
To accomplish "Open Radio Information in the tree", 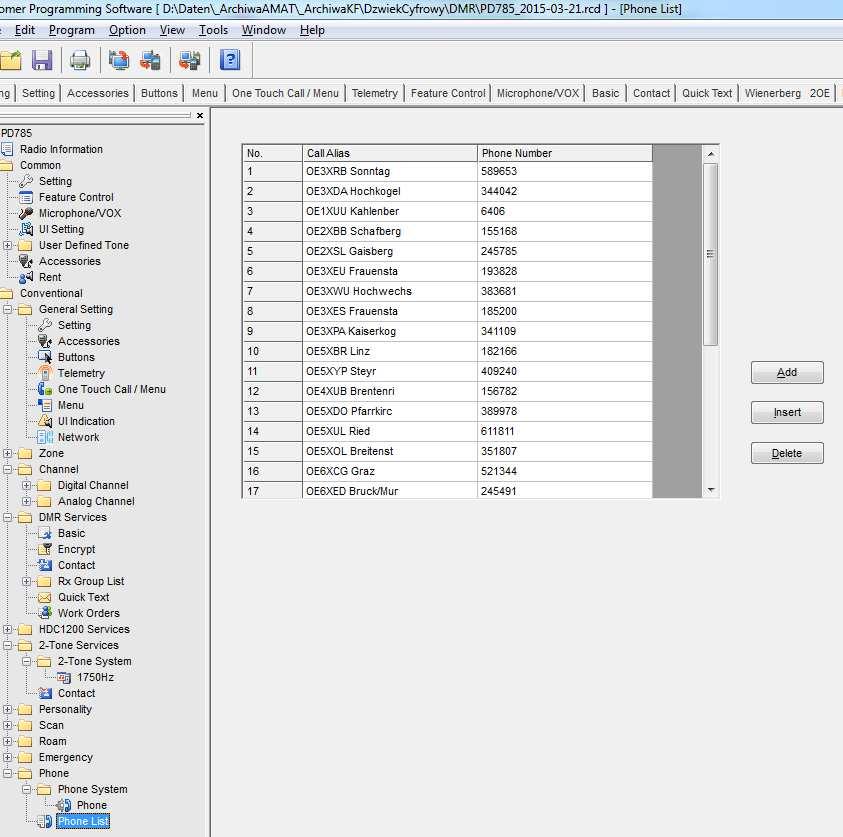I will point(61,149).
